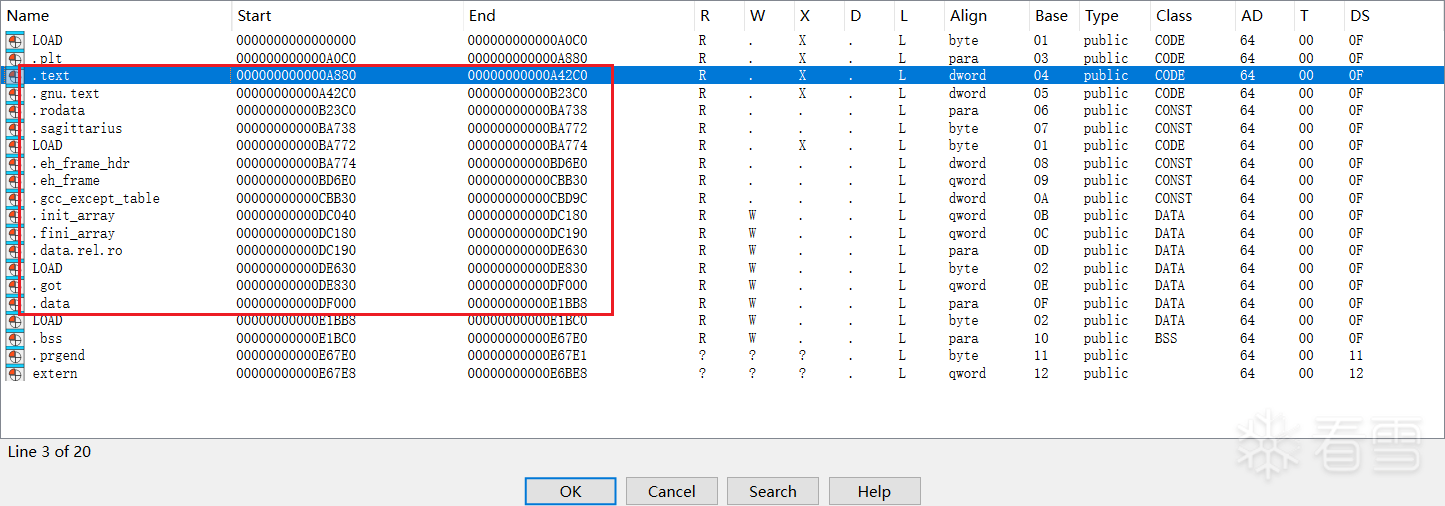The height and width of the screenshot is (506, 1445).
Task: Click end address 00000000000E1BB8 of .data
Action: click(527, 303)
